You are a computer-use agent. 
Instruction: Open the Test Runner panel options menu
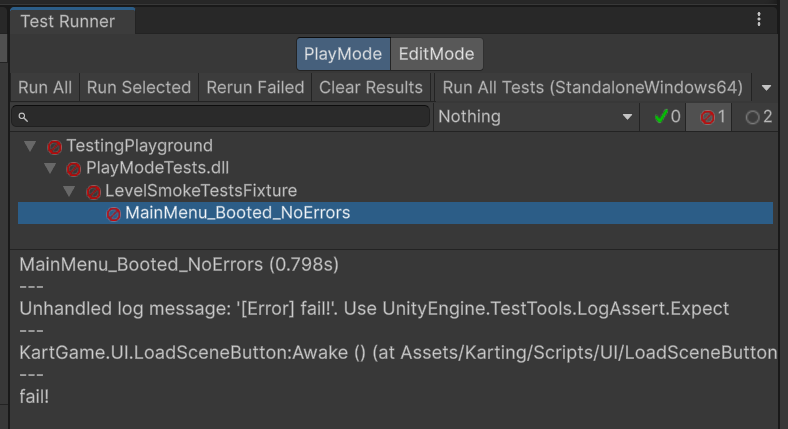(x=759, y=20)
